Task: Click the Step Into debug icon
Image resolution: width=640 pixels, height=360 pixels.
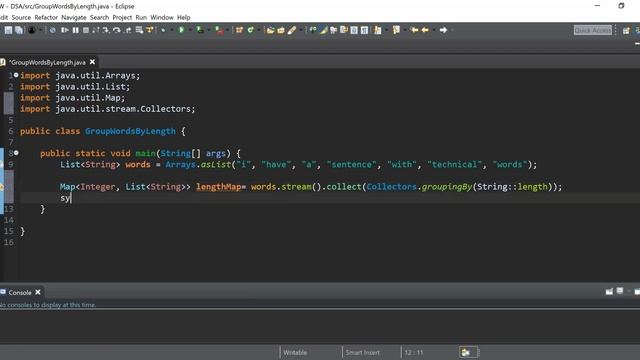Action: pos(106,30)
